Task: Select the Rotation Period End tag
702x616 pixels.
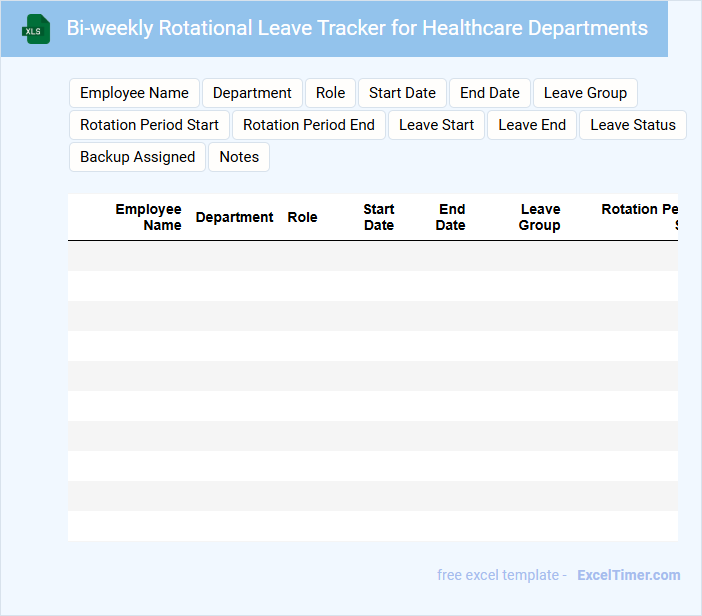Action: 309,125
